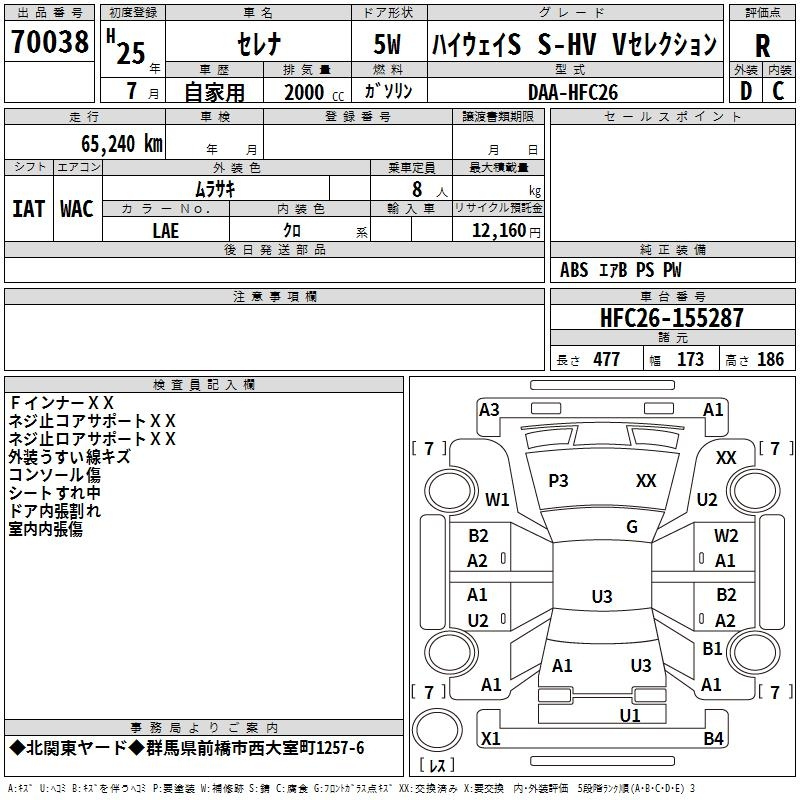
Task: Click the model code DAA-HFC26
Action: pyautogui.click(x=573, y=91)
